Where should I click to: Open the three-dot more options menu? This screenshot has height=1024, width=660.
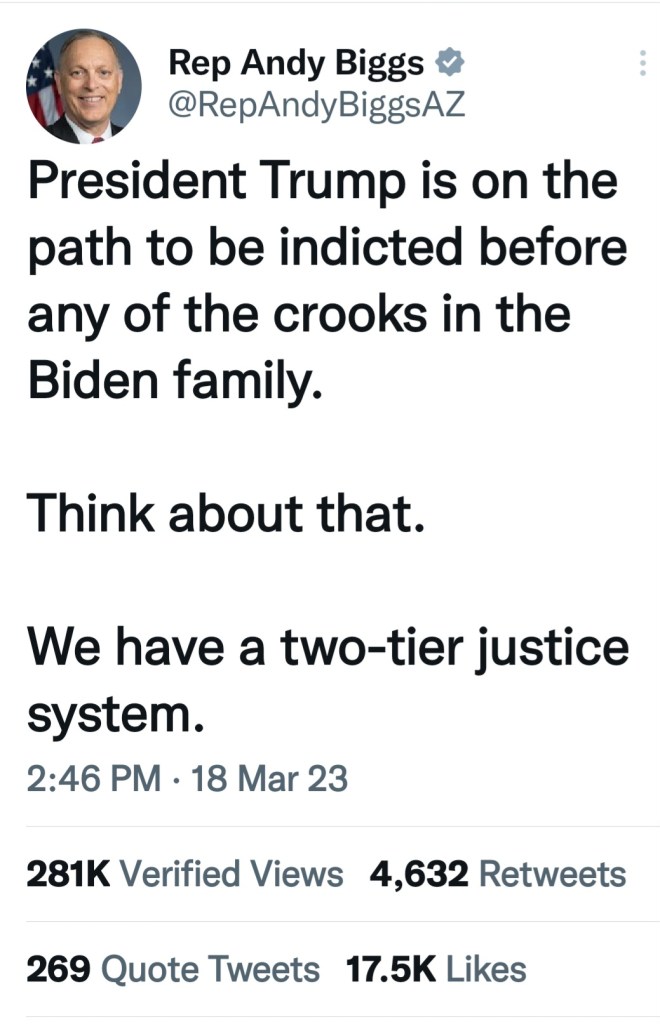tap(641, 65)
